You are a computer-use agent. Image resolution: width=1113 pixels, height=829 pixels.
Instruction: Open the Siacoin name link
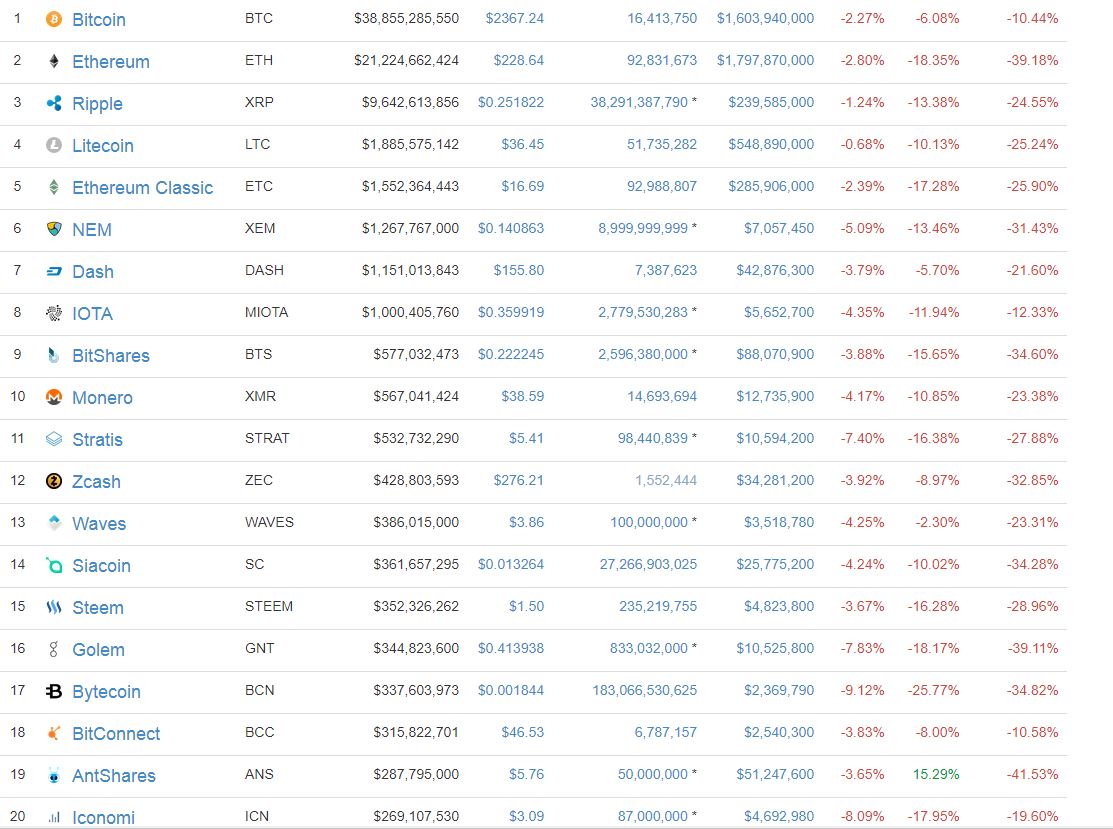coord(102,565)
